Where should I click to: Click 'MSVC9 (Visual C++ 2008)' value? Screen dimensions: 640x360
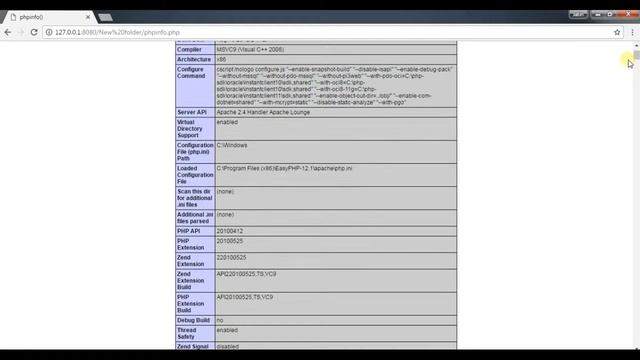[x=250, y=49]
